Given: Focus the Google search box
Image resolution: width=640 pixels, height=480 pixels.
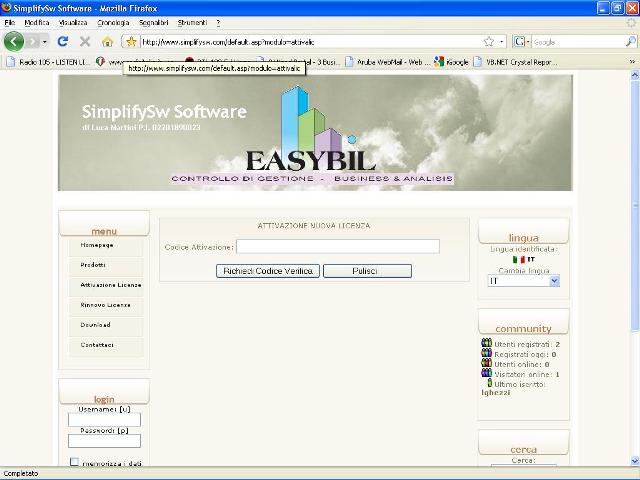Looking at the screenshot, I should pyautogui.click(x=578, y=42).
